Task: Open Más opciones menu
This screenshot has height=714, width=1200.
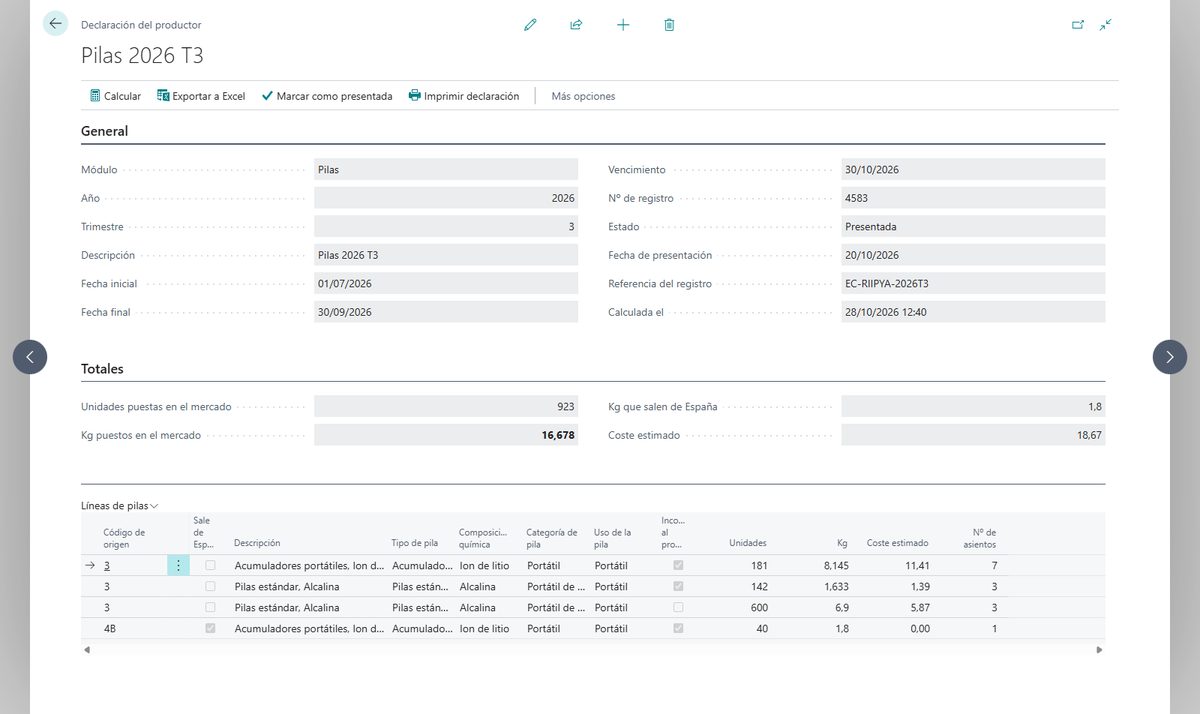Action: (583, 96)
